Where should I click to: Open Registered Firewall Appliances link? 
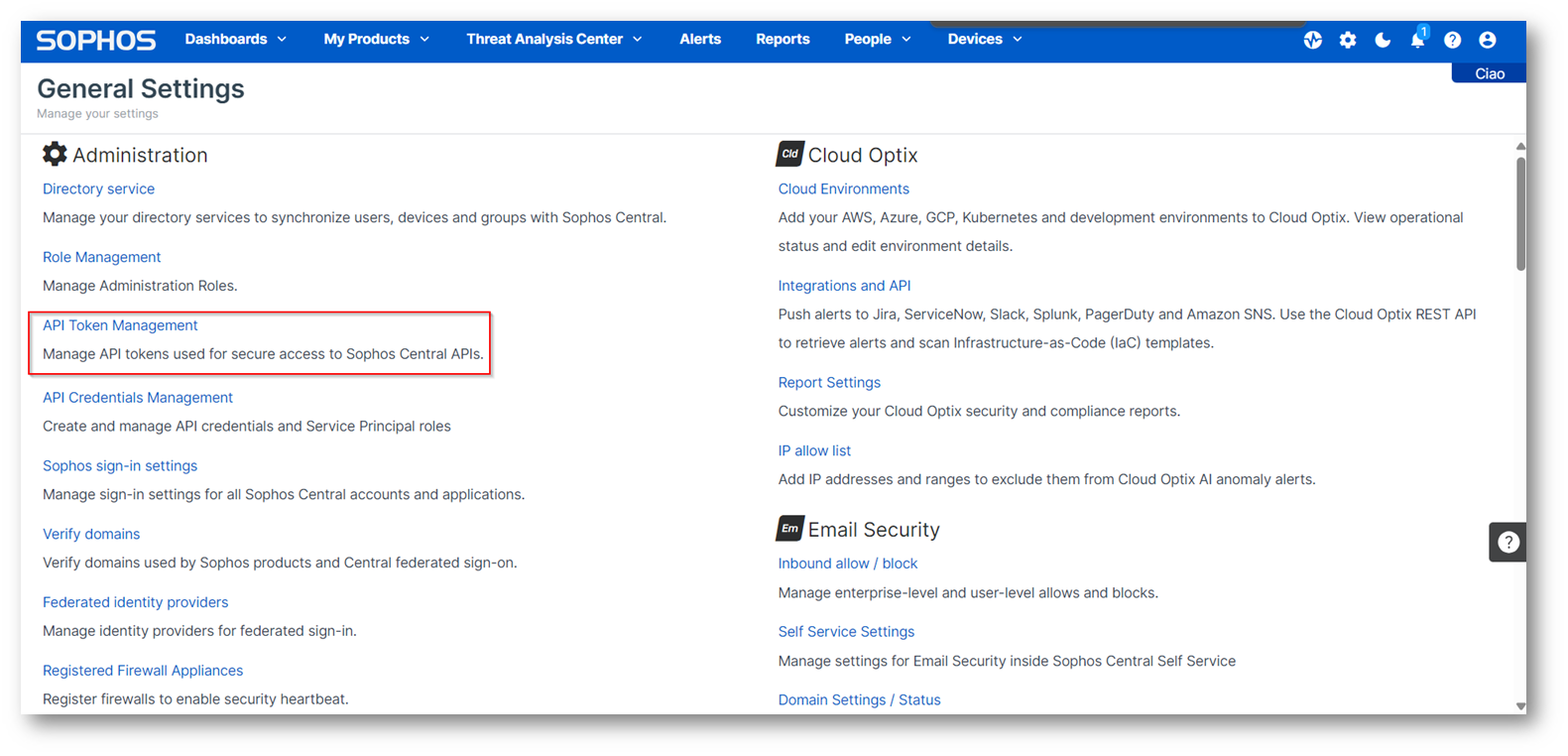(143, 671)
